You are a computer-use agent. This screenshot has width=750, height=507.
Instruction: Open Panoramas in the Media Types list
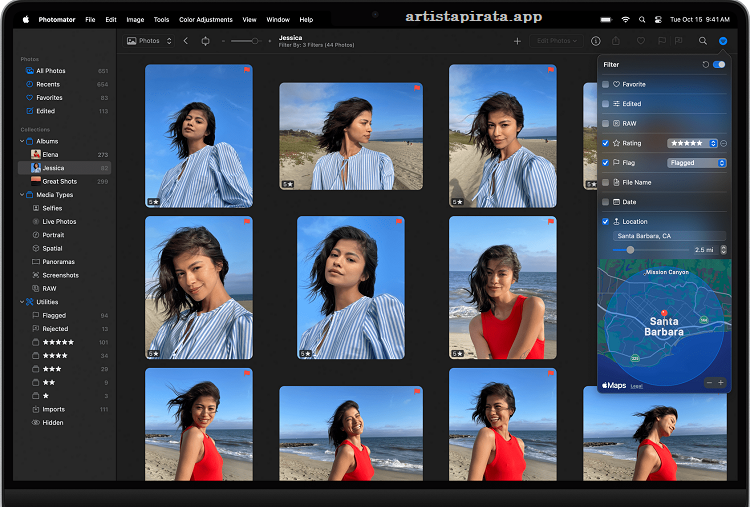[x=59, y=262]
